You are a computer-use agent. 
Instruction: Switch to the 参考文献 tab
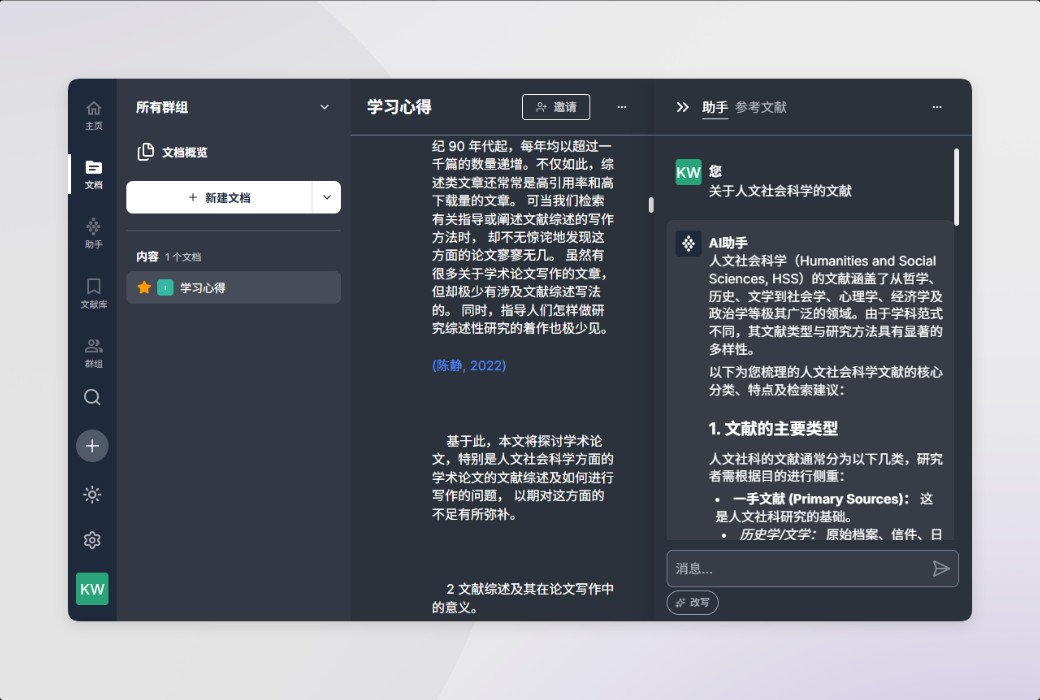761,107
